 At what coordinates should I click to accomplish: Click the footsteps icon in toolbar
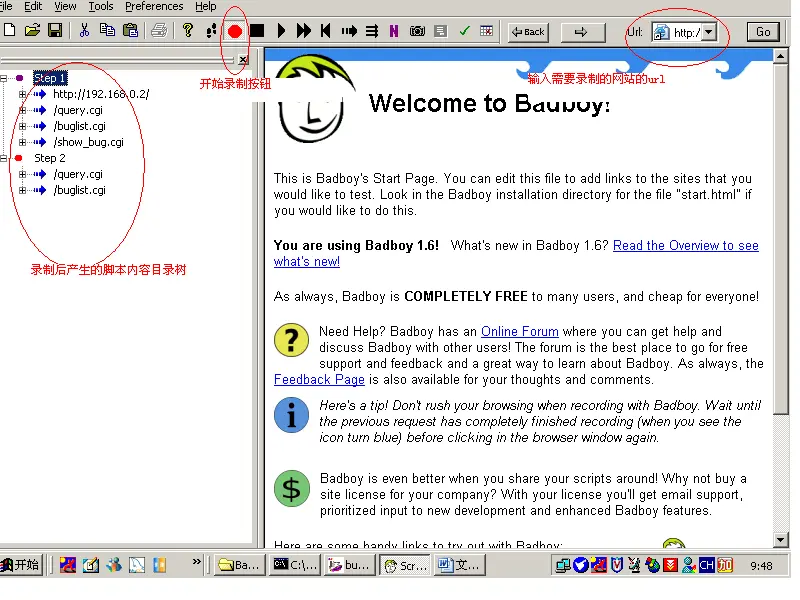pyautogui.click(x=211, y=31)
